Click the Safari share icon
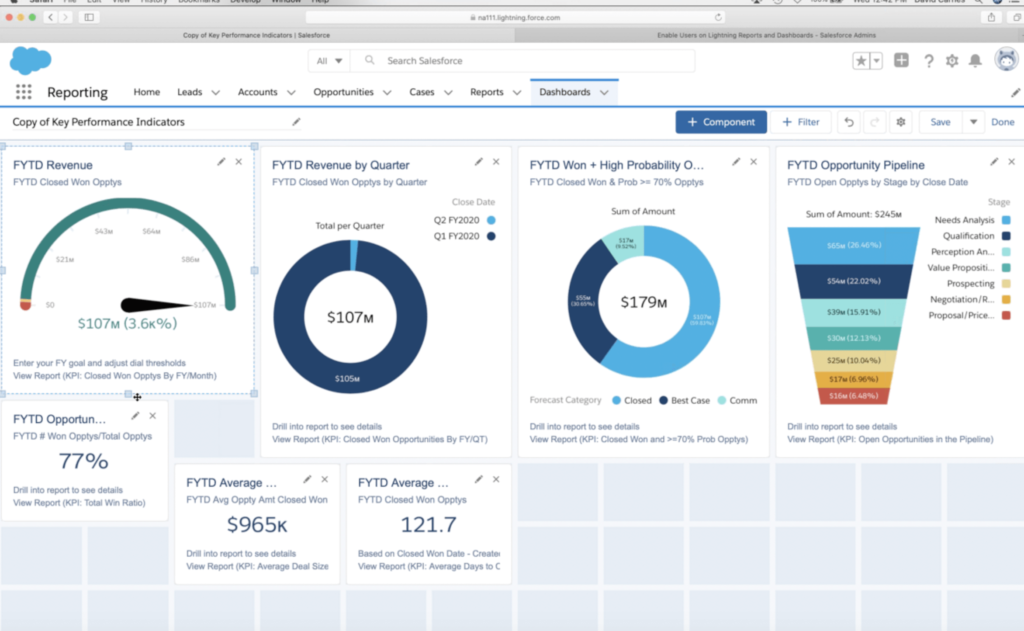The width and height of the screenshot is (1024, 631). (991, 18)
